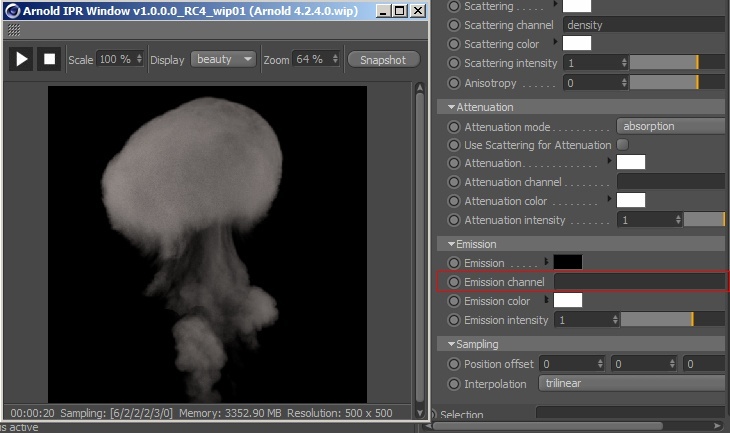Click the Memory: 3352.90 MB status text
730x433 pixels.
coord(230,413)
